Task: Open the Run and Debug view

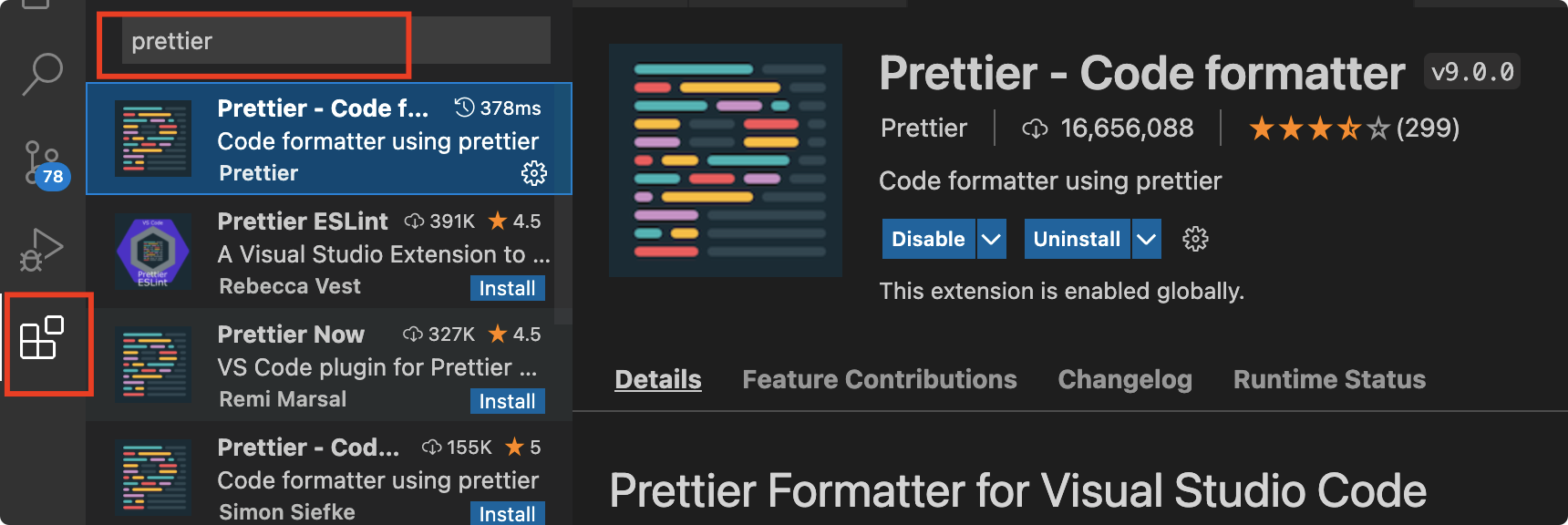Action: pyautogui.click(x=42, y=250)
